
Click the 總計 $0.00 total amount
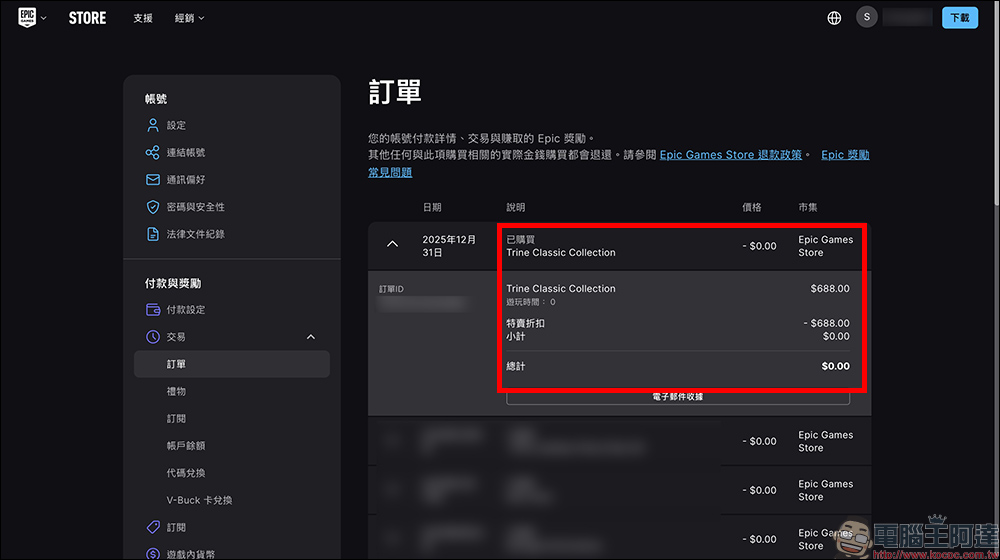point(835,367)
